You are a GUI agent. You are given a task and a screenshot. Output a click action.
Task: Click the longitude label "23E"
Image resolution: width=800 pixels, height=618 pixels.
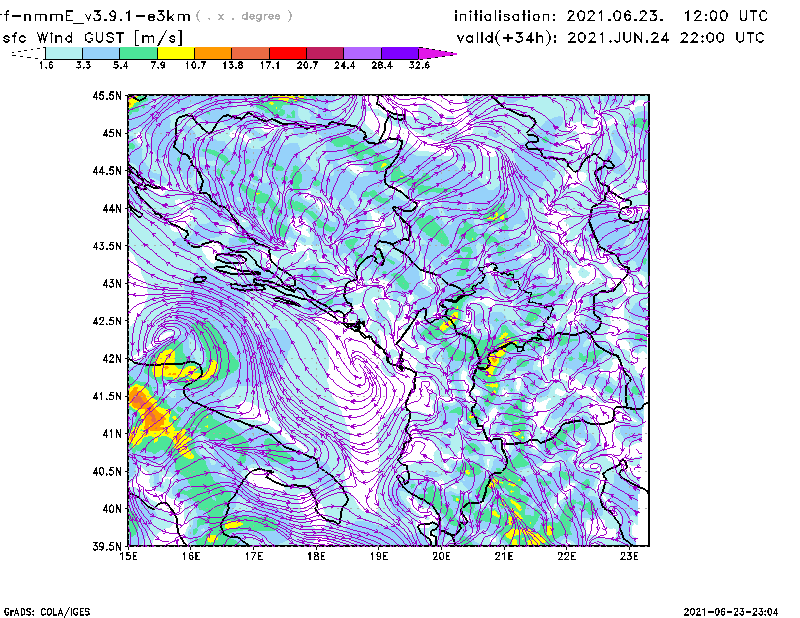click(x=629, y=556)
